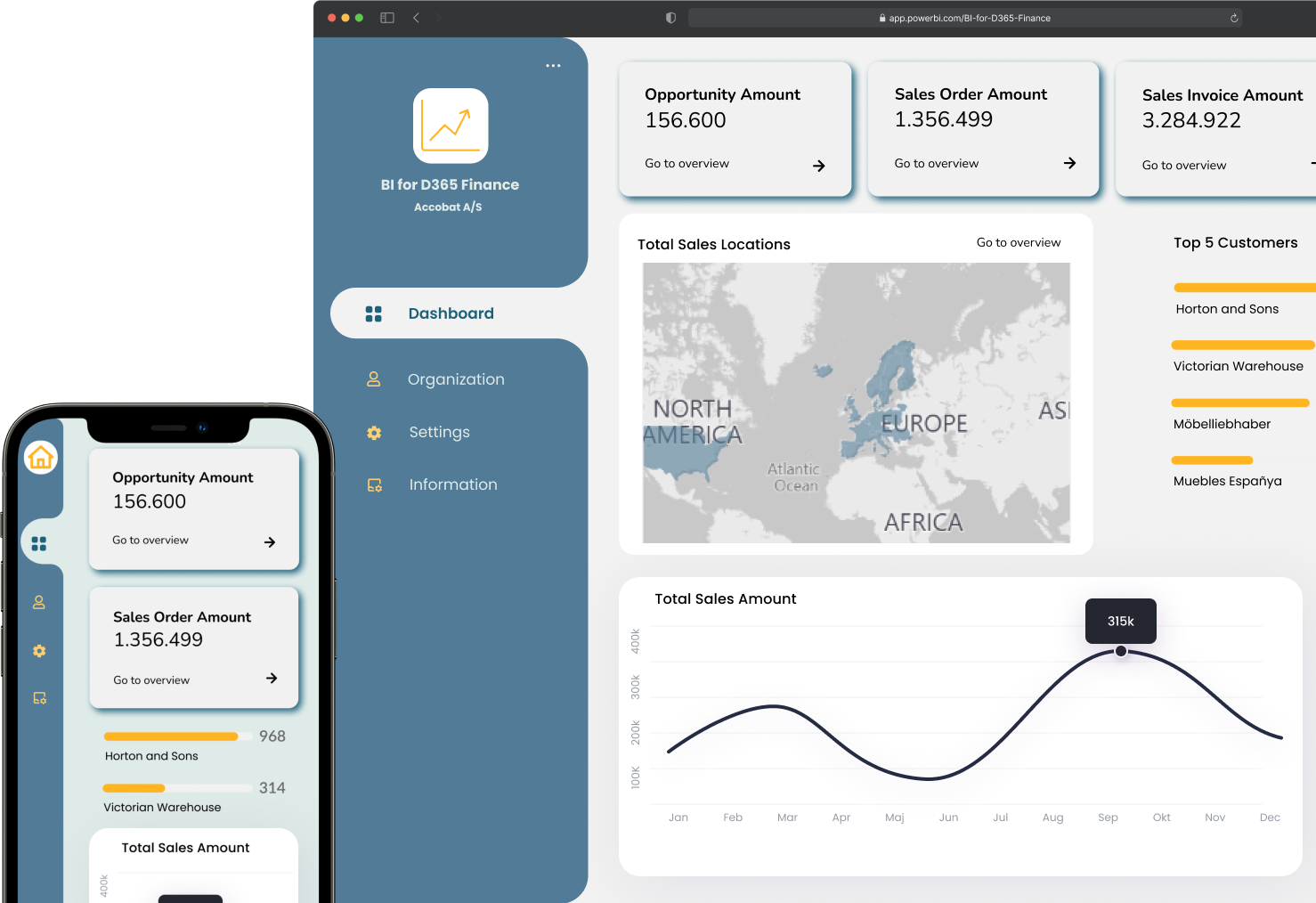The height and width of the screenshot is (903, 1316).
Task: Click the BI for D365 Finance chart logo
Action: click(x=451, y=126)
